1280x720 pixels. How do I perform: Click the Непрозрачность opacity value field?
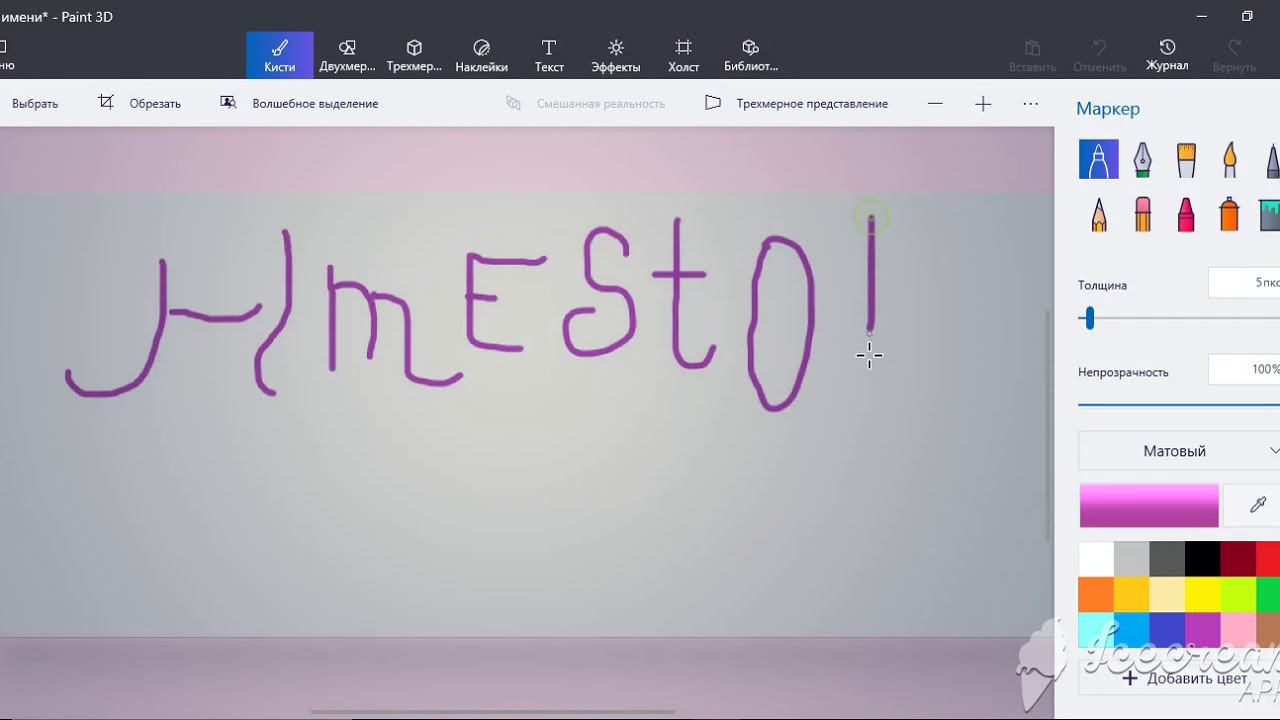point(1245,369)
